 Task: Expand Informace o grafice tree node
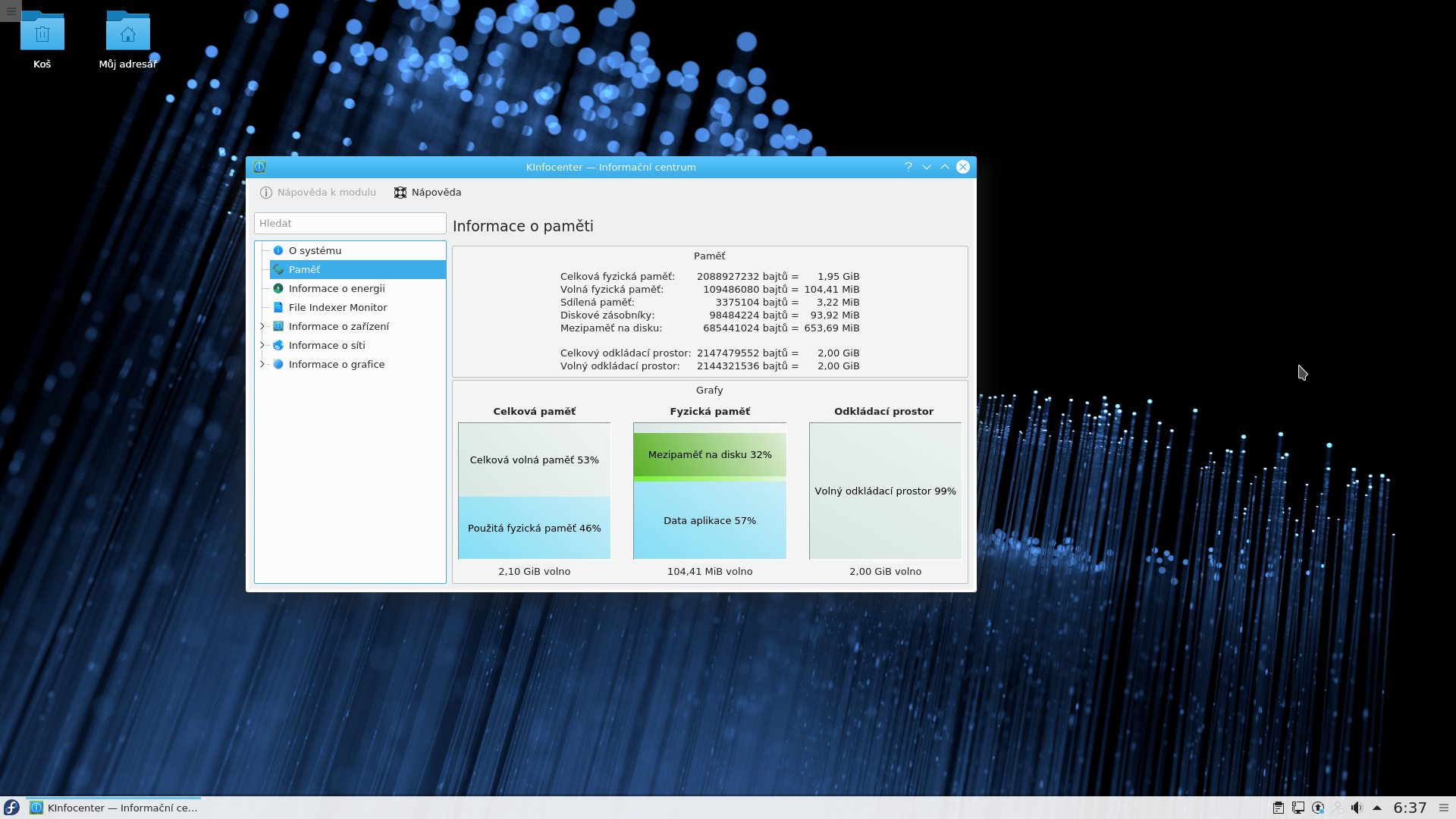coord(262,364)
